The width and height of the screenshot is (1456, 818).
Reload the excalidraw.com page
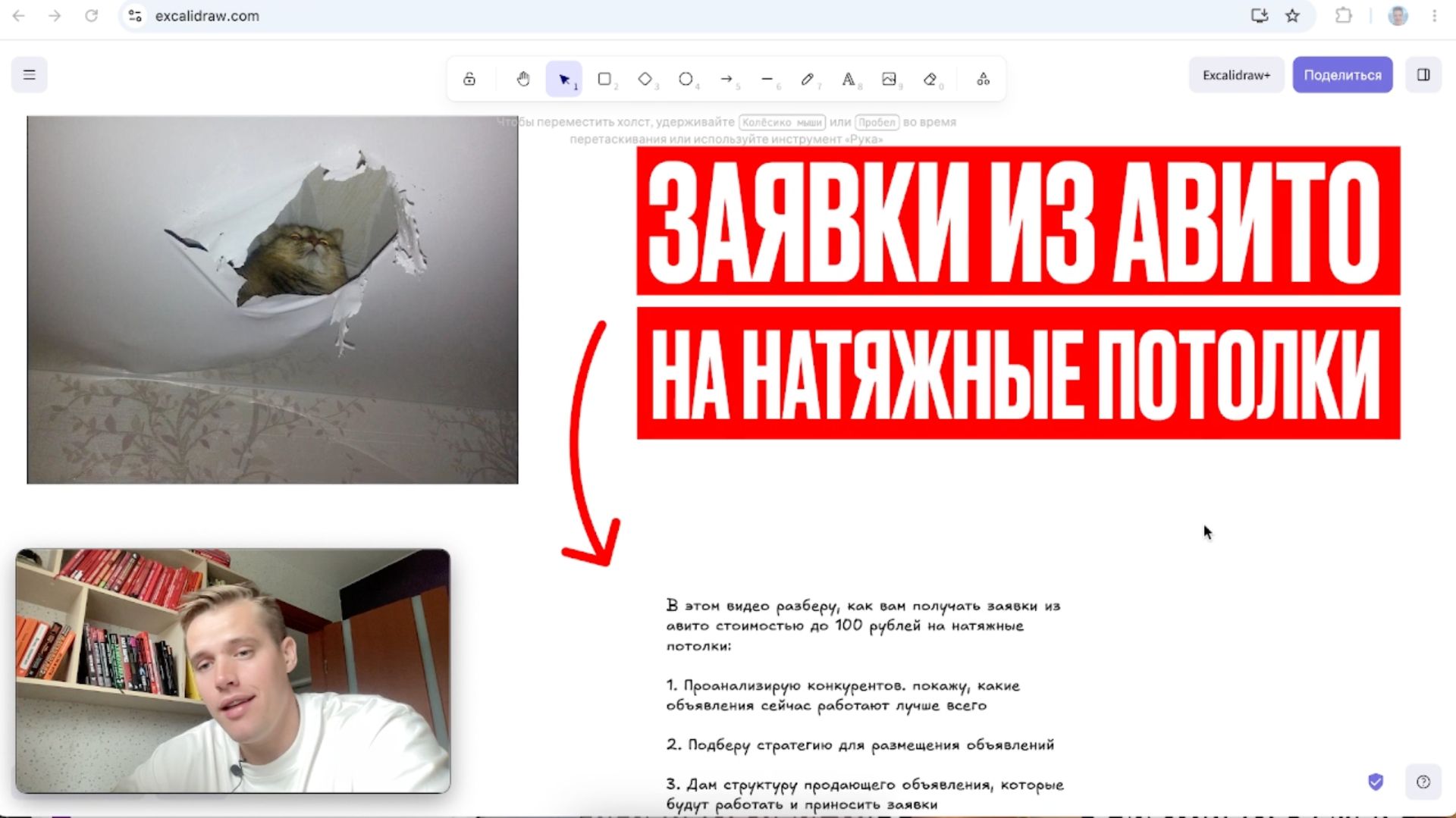pos(91,15)
